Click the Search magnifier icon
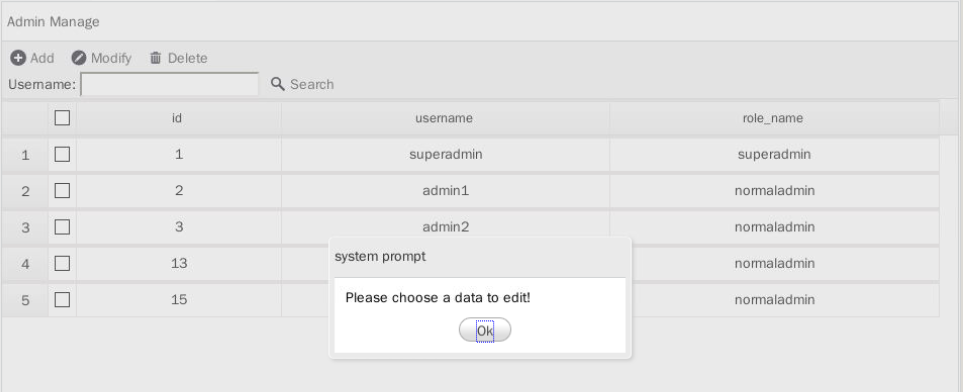The height and width of the screenshot is (392, 963). pyautogui.click(x=278, y=84)
